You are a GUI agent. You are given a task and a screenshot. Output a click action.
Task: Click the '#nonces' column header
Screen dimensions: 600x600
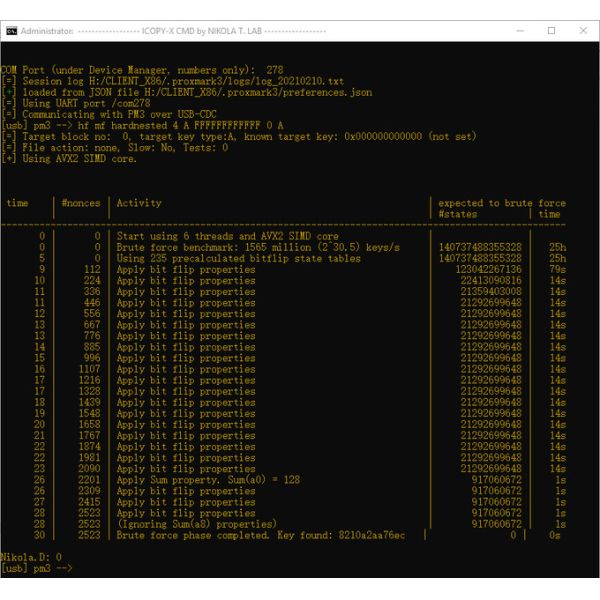(81, 203)
